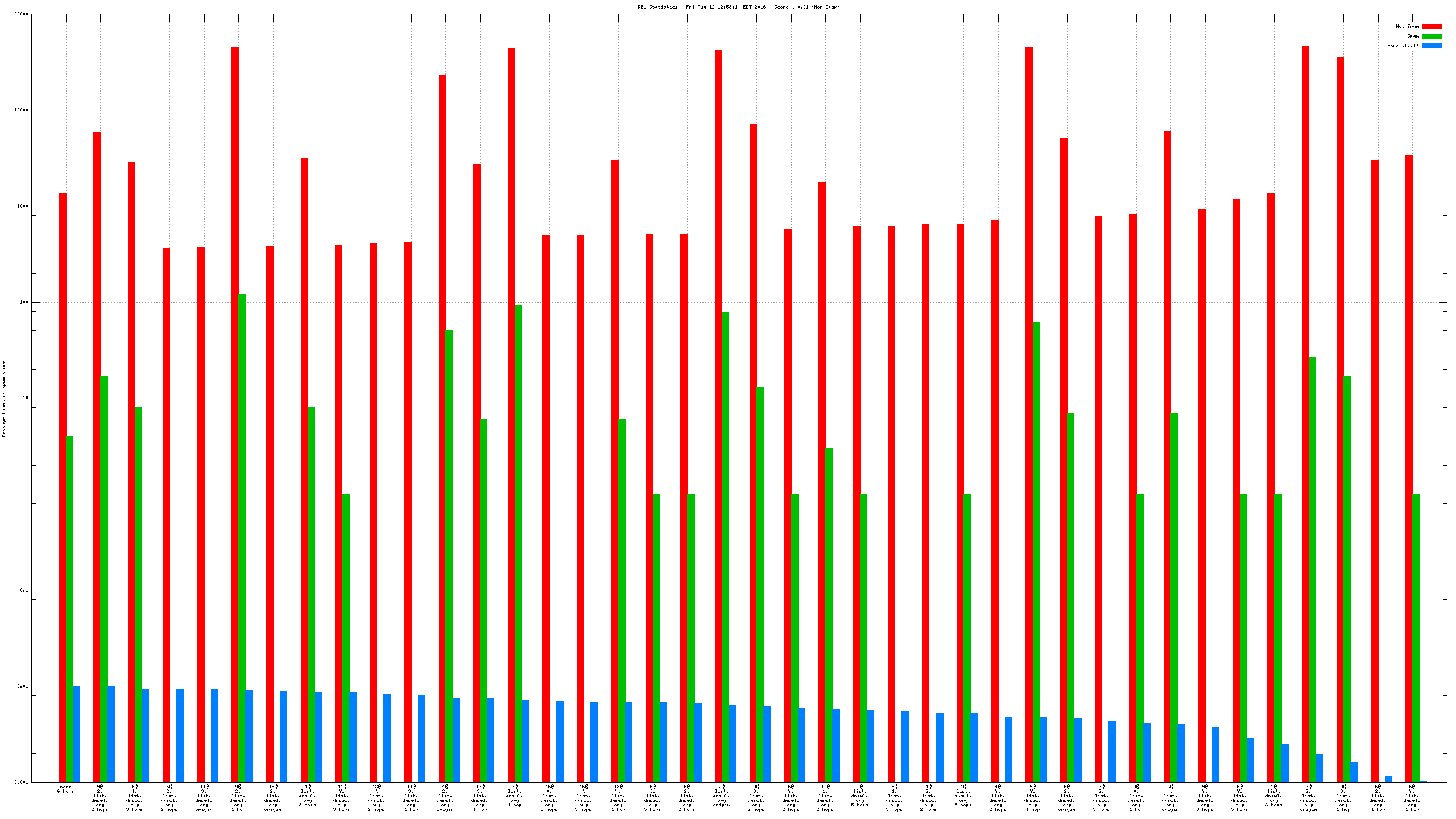Click the 'Message Count or Spam Score' axis title
Image resolution: width=1456 pixels, height=819 pixels.
[3, 398]
